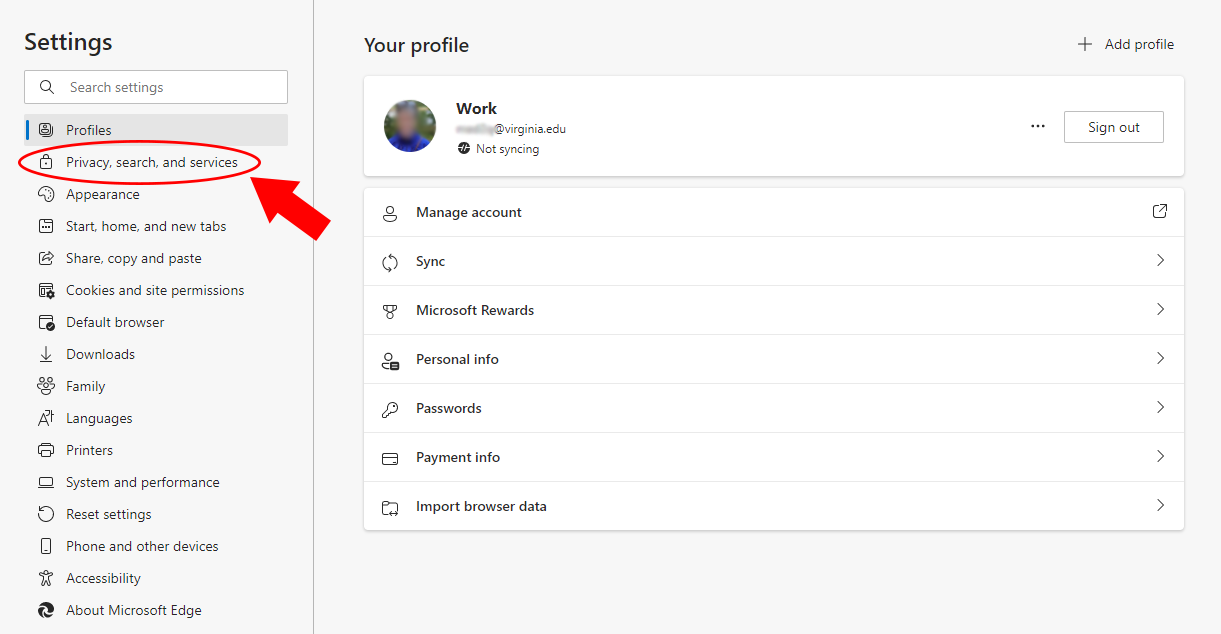Image resolution: width=1221 pixels, height=634 pixels.
Task: Click the Downloads arrow icon in sidebar
Action: click(45, 354)
